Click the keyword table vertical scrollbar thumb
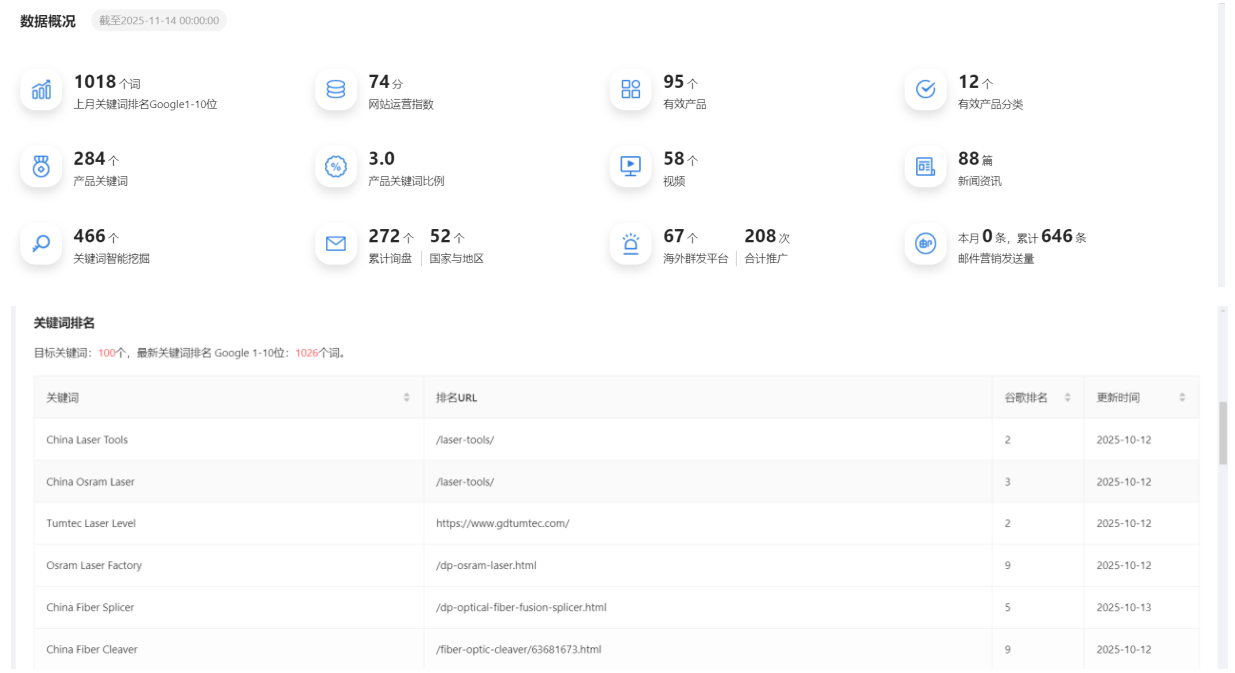The width and height of the screenshot is (1235, 673). [x=1222, y=434]
